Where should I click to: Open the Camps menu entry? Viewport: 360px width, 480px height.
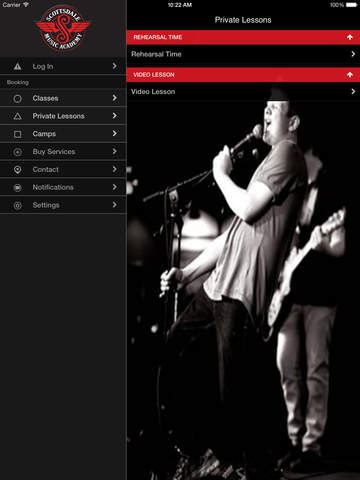click(x=63, y=134)
